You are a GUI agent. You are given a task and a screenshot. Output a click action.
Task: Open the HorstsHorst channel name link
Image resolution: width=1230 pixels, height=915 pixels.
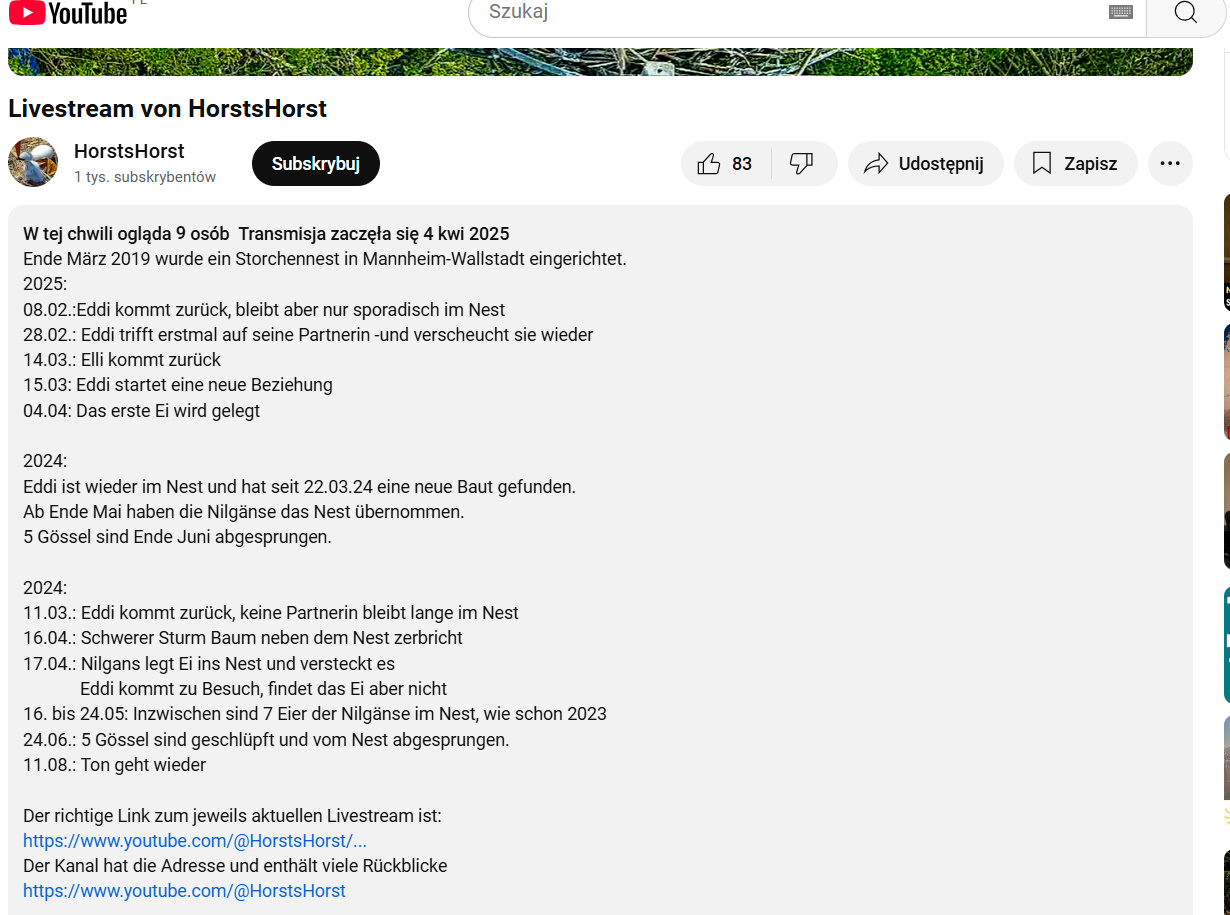[x=129, y=151]
